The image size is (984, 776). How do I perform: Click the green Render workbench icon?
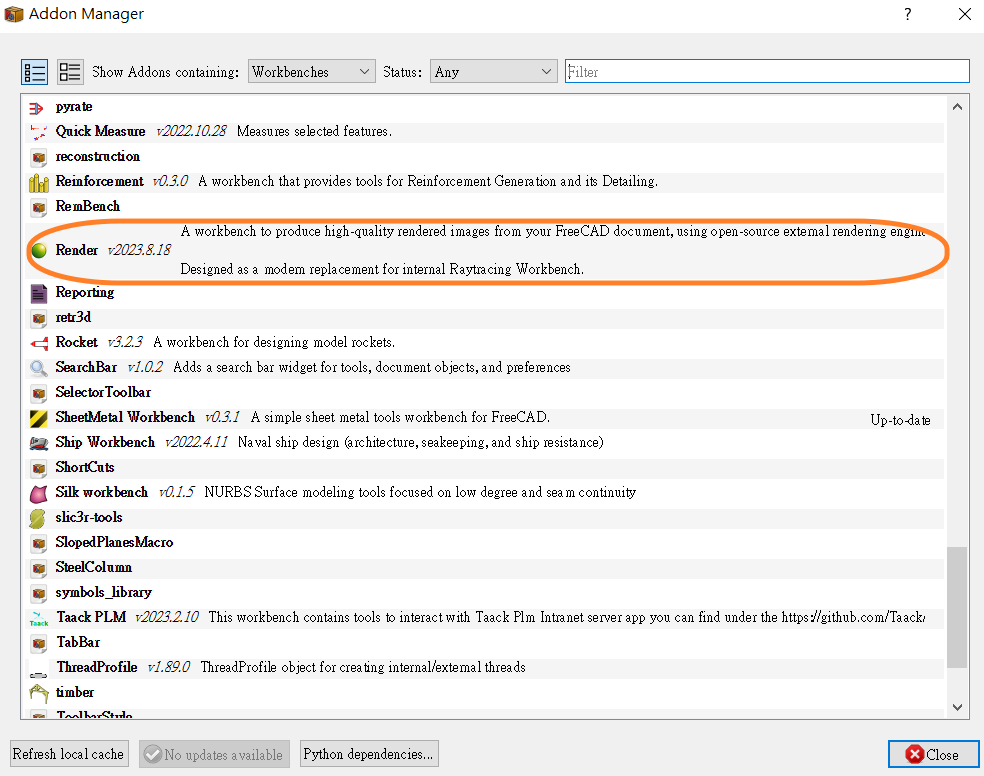tap(39, 250)
